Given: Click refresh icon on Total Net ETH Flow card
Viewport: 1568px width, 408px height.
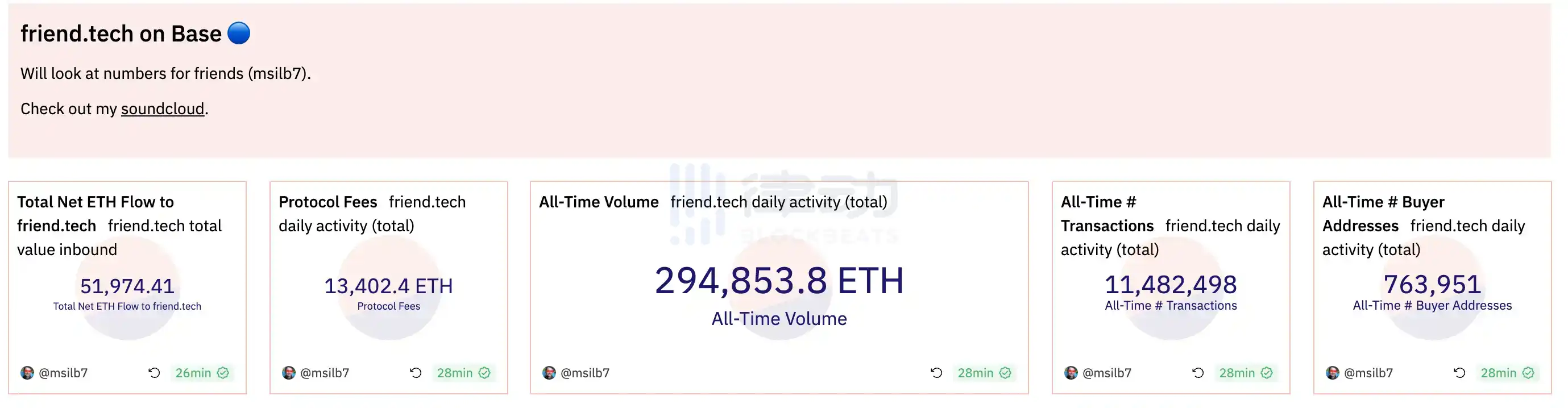Looking at the screenshot, I should click(154, 373).
